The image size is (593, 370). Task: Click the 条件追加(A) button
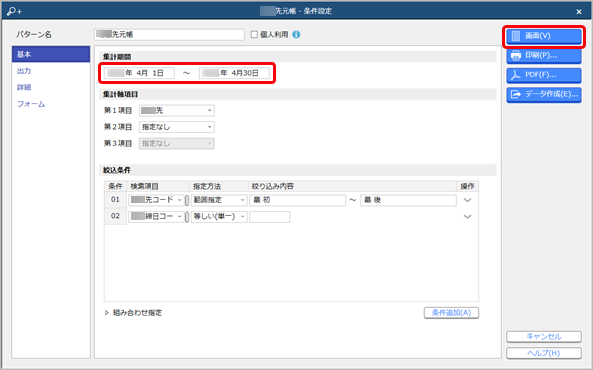click(x=451, y=313)
